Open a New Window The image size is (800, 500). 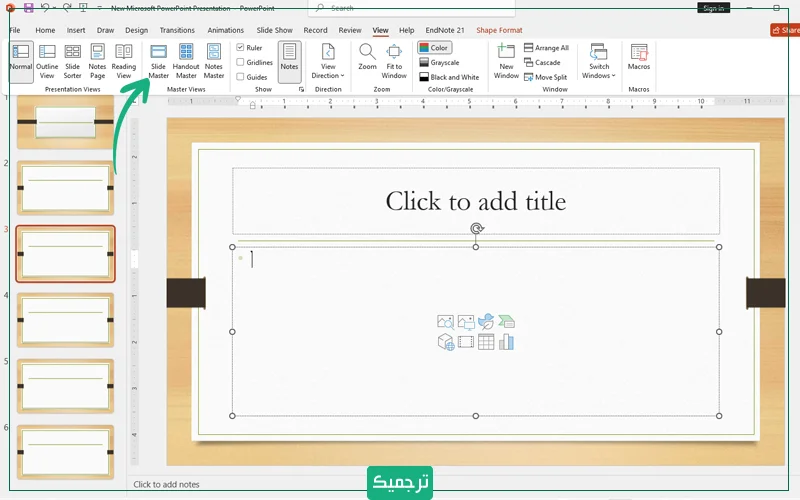pos(506,61)
